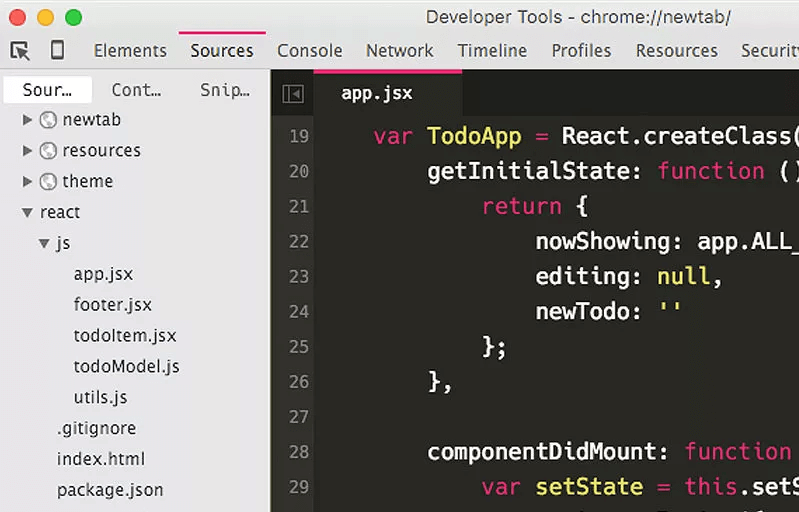Open app.jsx in the file tree
Screen dimensions: 799x512
[x=103, y=275]
